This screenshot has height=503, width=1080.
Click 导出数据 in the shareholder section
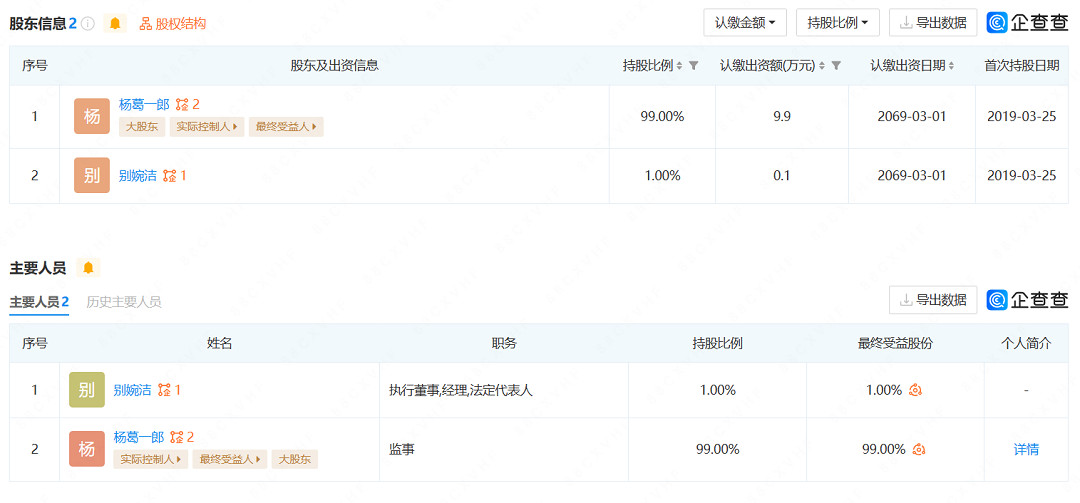pyautogui.click(x=933, y=23)
